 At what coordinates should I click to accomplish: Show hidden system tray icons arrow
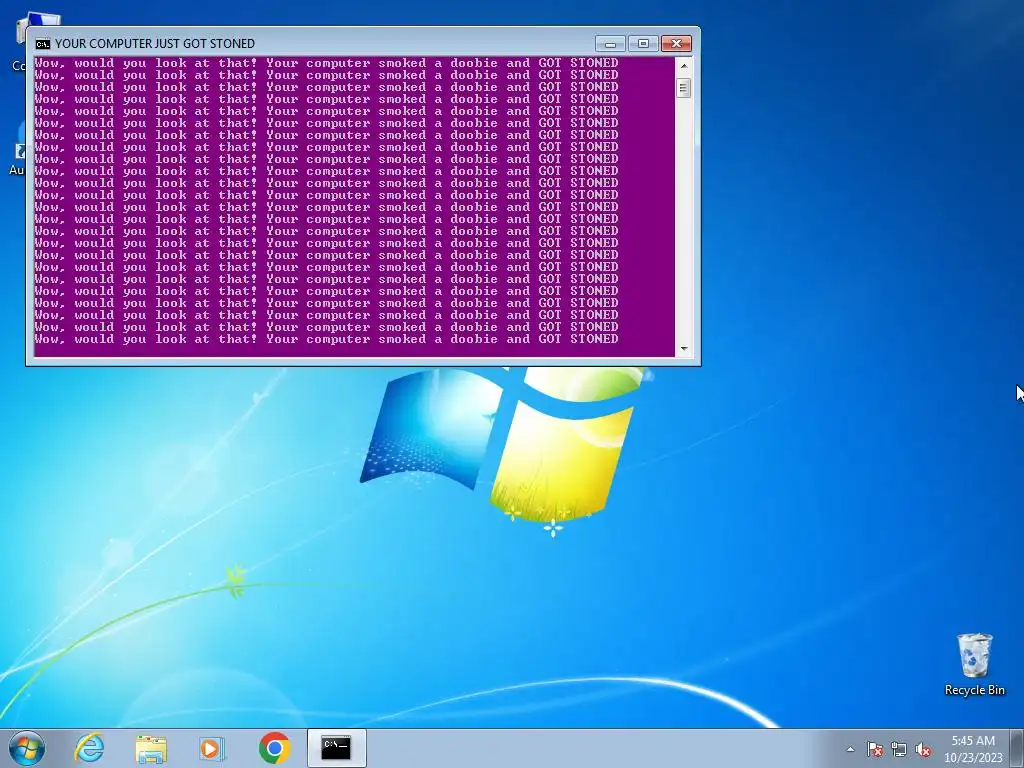[x=850, y=749]
